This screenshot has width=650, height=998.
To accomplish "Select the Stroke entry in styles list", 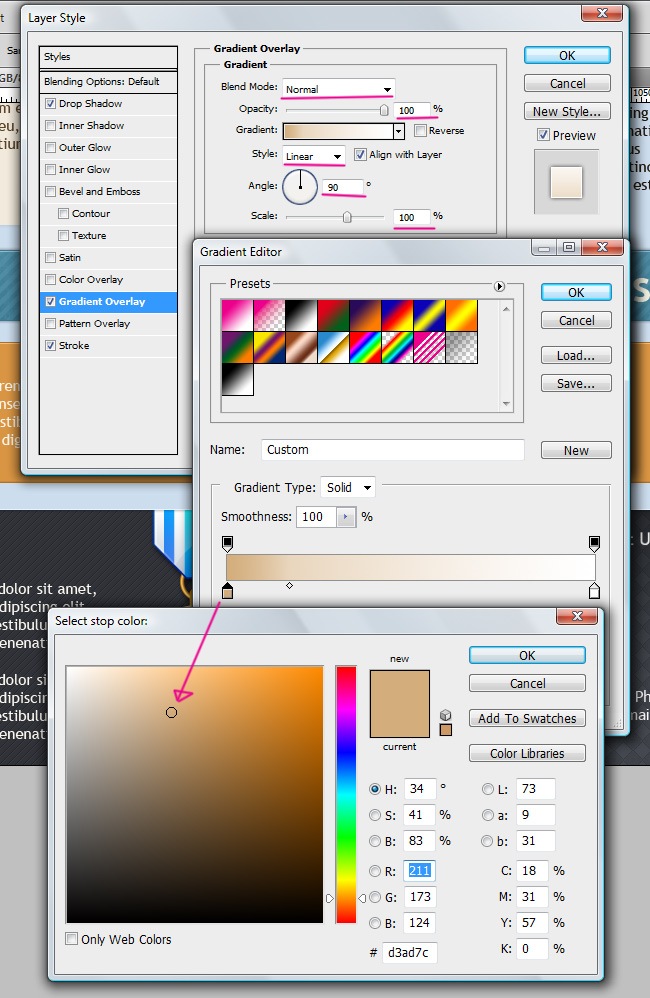I will click(74, 346).
